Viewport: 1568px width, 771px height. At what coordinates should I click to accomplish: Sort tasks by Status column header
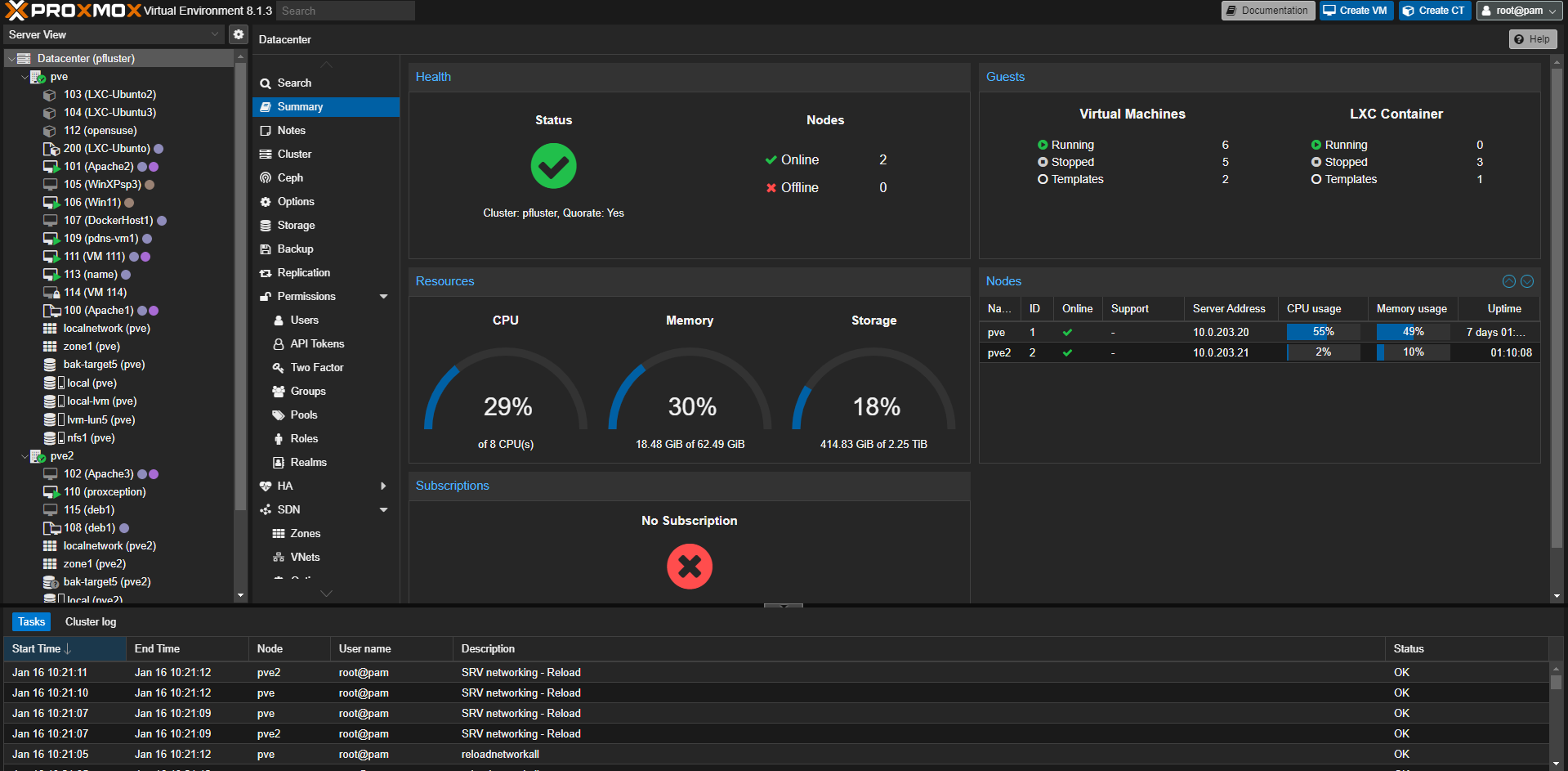point(1467,649)
